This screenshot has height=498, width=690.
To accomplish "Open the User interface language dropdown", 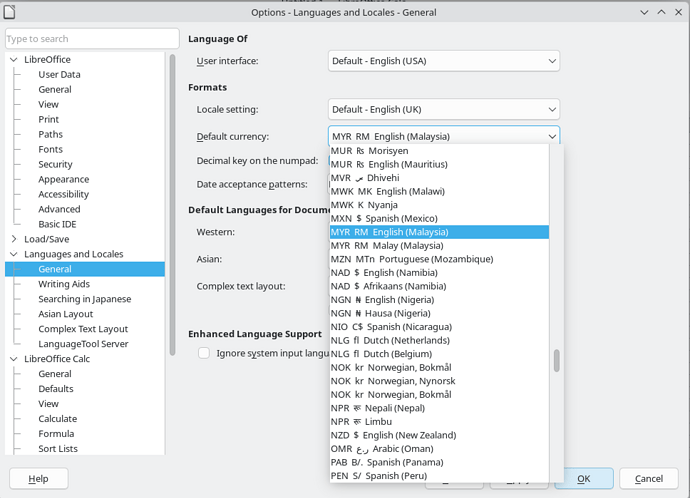I will [444, 61].
